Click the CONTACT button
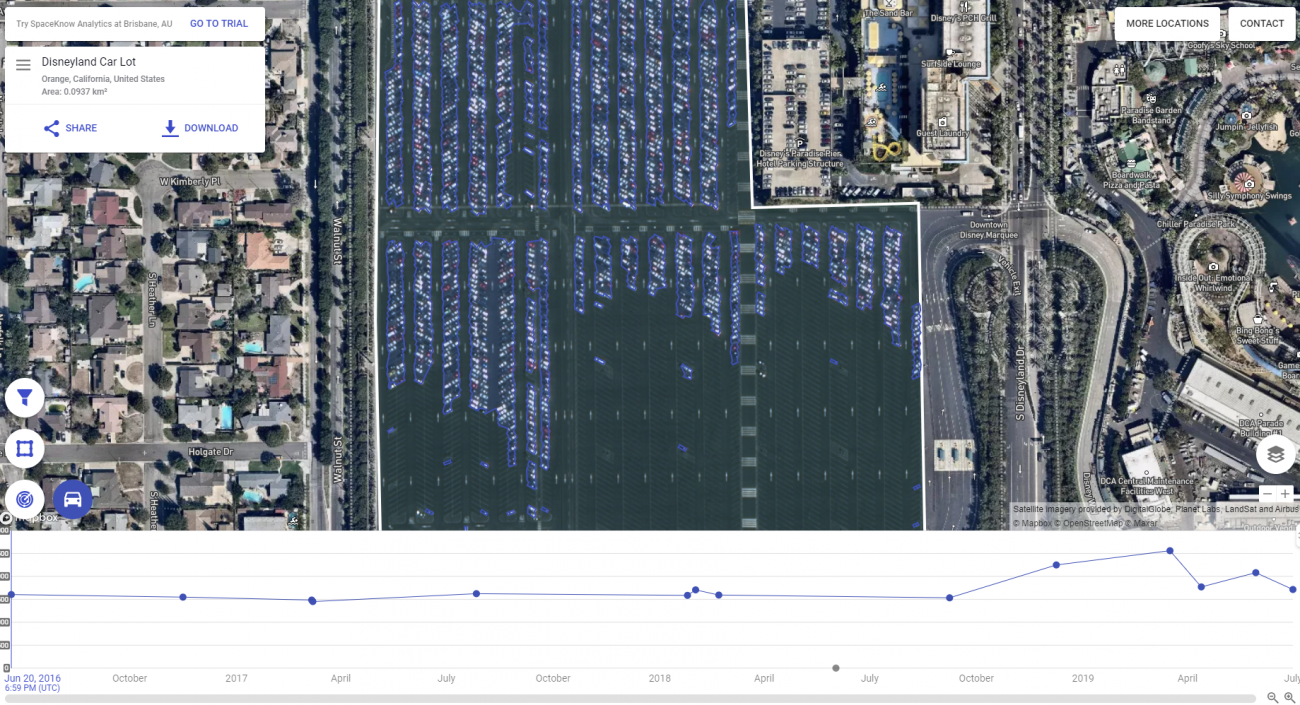 click(1262, 24)
